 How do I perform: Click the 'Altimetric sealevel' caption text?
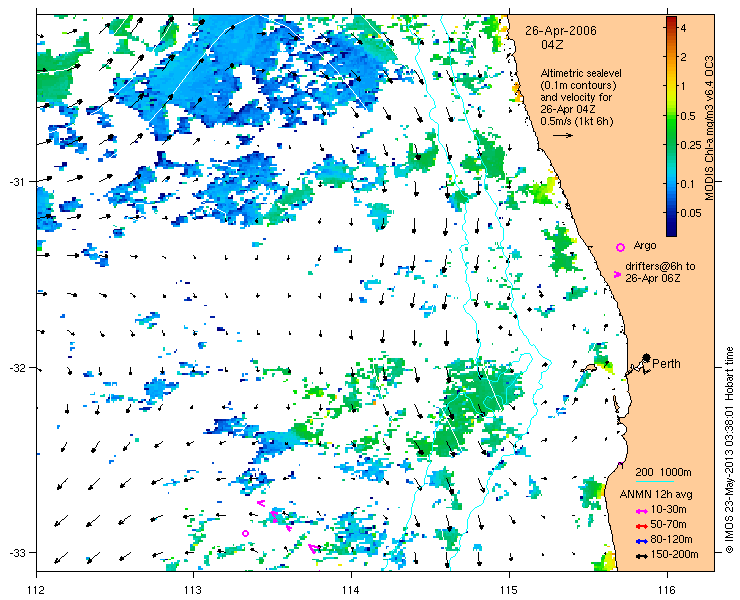tap(581, 74)
